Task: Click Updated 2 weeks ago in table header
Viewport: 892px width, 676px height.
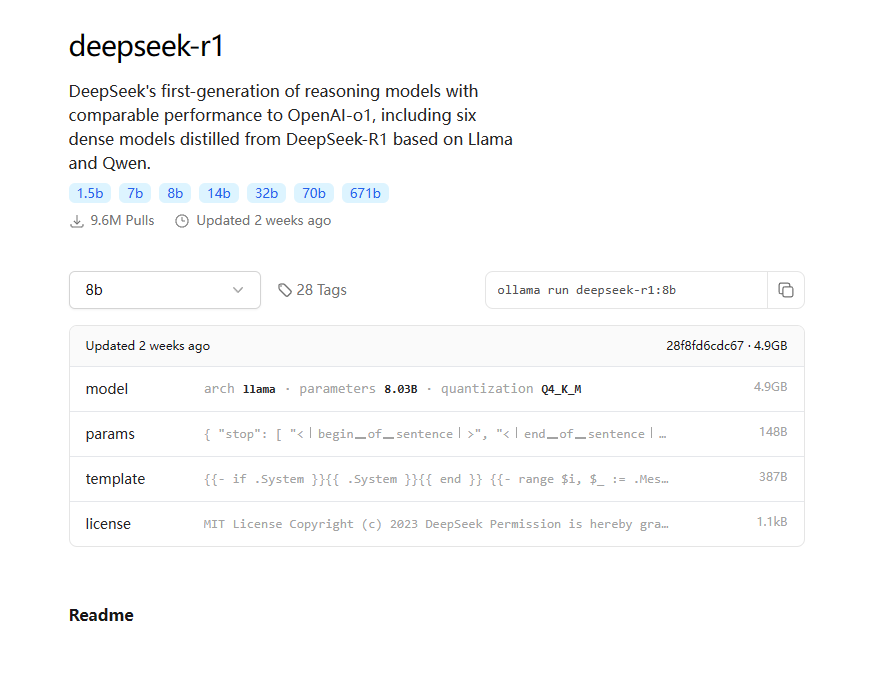Action: click(148, 346)
